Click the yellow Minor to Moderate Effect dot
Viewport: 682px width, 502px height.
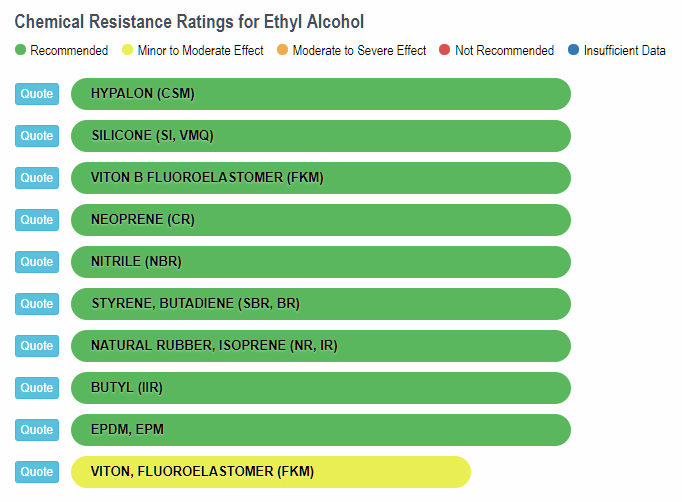(x=127, y=50)
